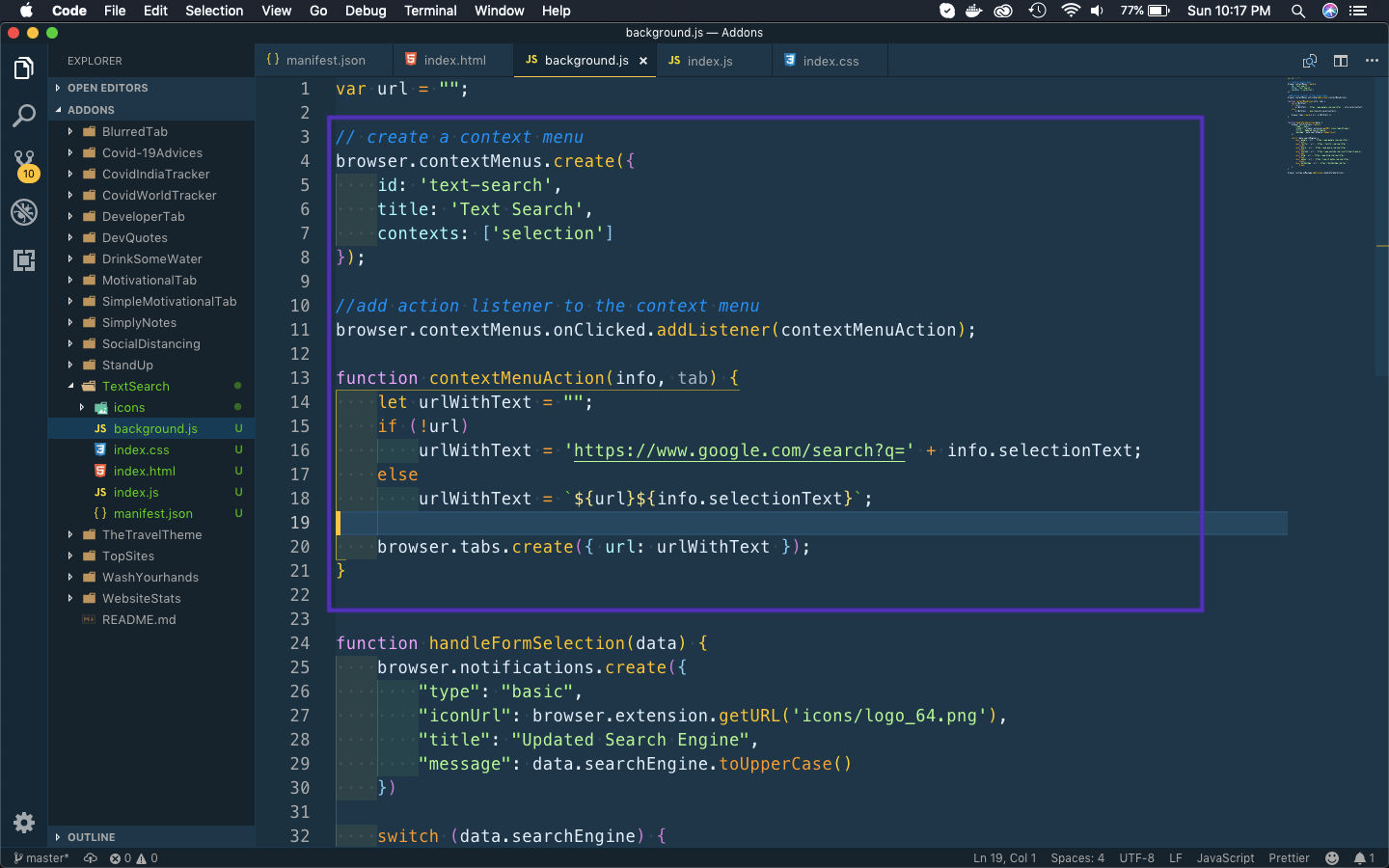The height and width of the screenshot is (868, 1389).
Task: Click the Docker whale icon in menu bar
Action: pyautogui.click(x=974, y=11)
